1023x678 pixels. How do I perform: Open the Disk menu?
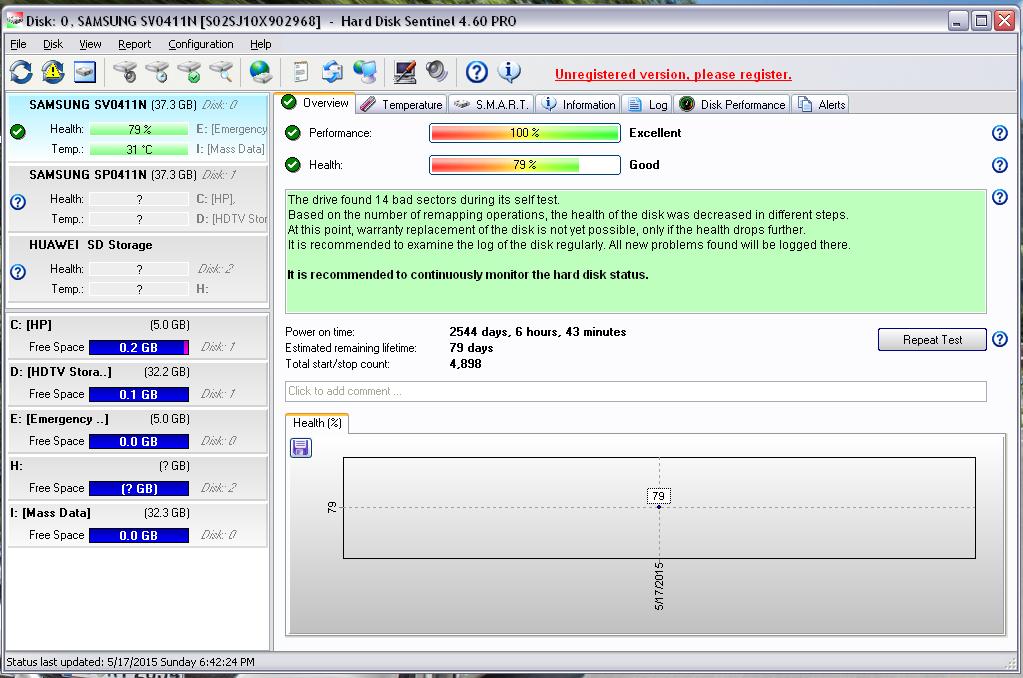pos(53,44)
